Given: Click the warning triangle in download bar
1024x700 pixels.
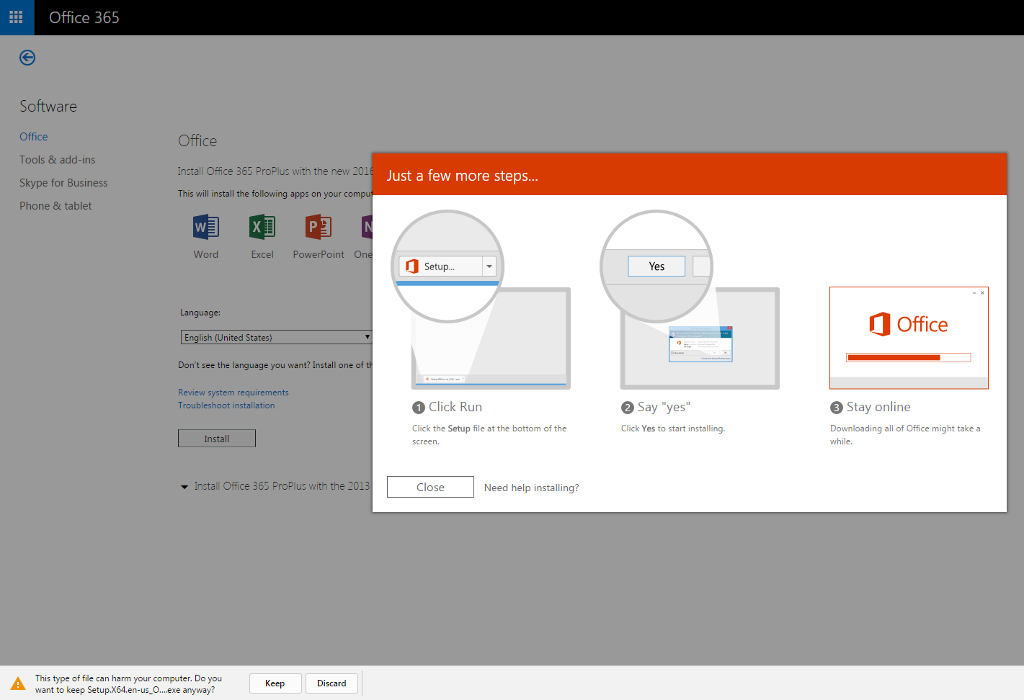Looking at the screenshot, I should point(18,684).
